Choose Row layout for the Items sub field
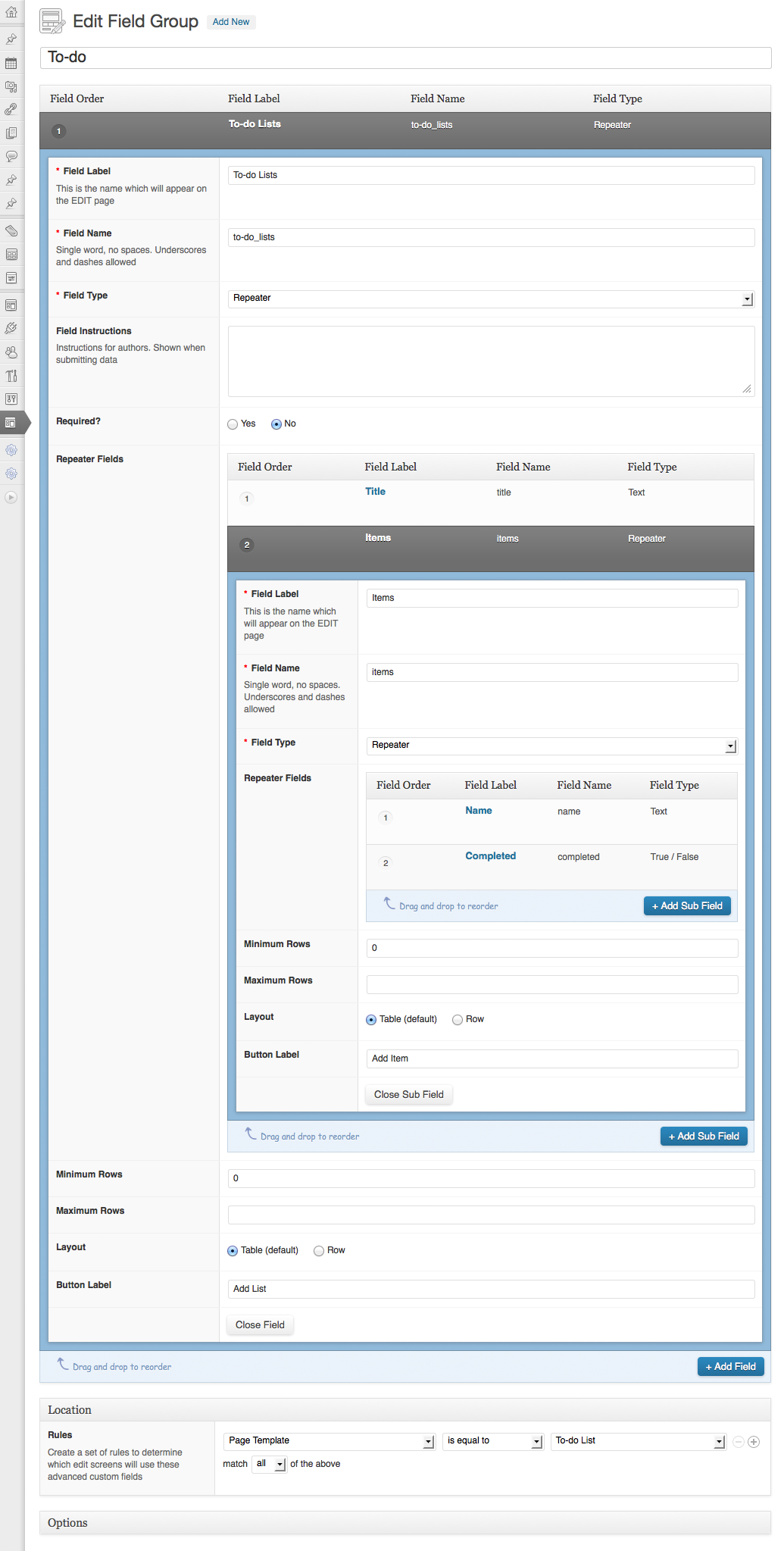The width and height of the screenshot is (784, 1551). point(458,1020)
